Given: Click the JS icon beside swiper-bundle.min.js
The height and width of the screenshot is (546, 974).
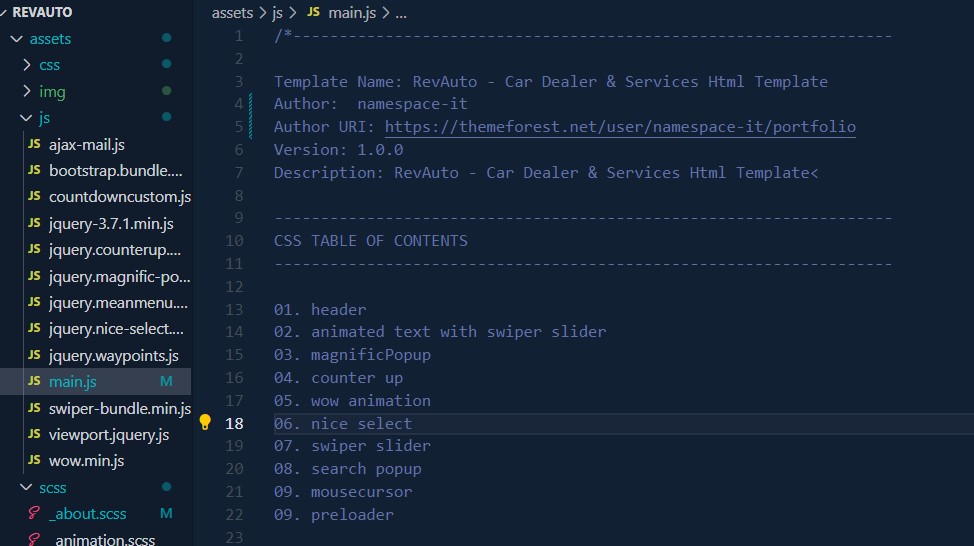Looking at the screenshot, I should 33,408.
